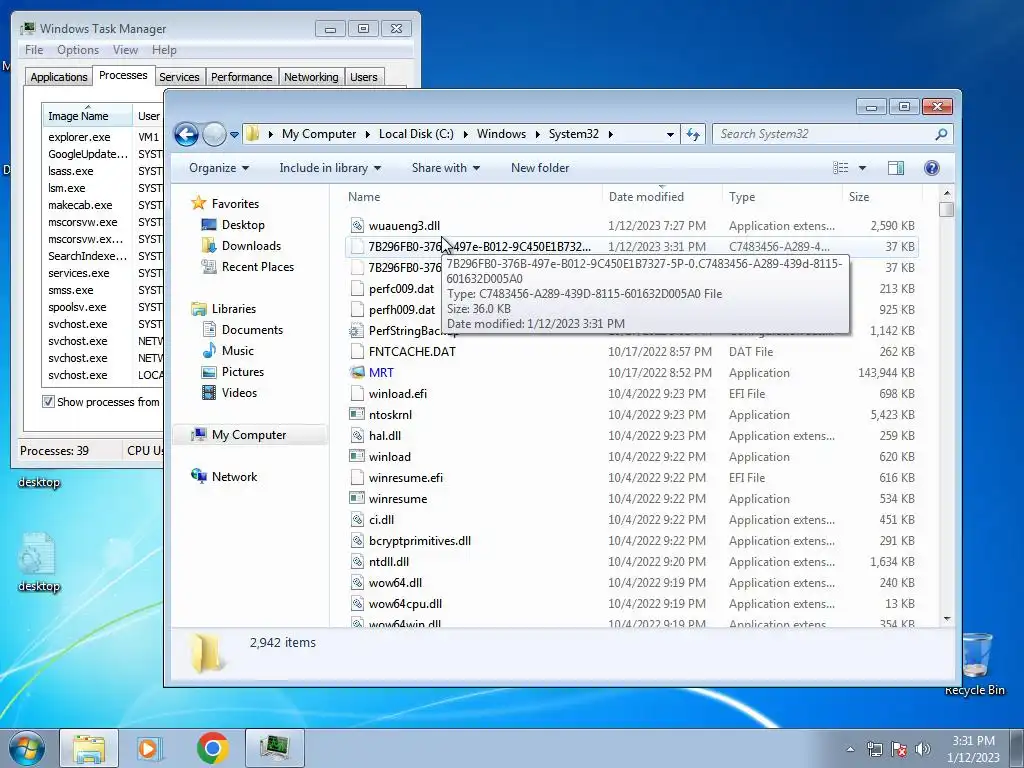
Task: Select the ntdll.dll file
Action: pyautogui.click(x=389, y=562)
